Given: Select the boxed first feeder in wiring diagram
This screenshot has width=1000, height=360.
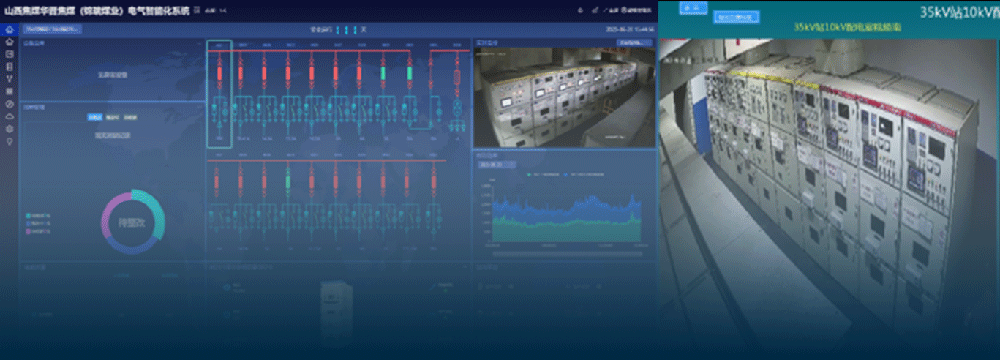Looking at the screenshot, I should pos(219,95).
